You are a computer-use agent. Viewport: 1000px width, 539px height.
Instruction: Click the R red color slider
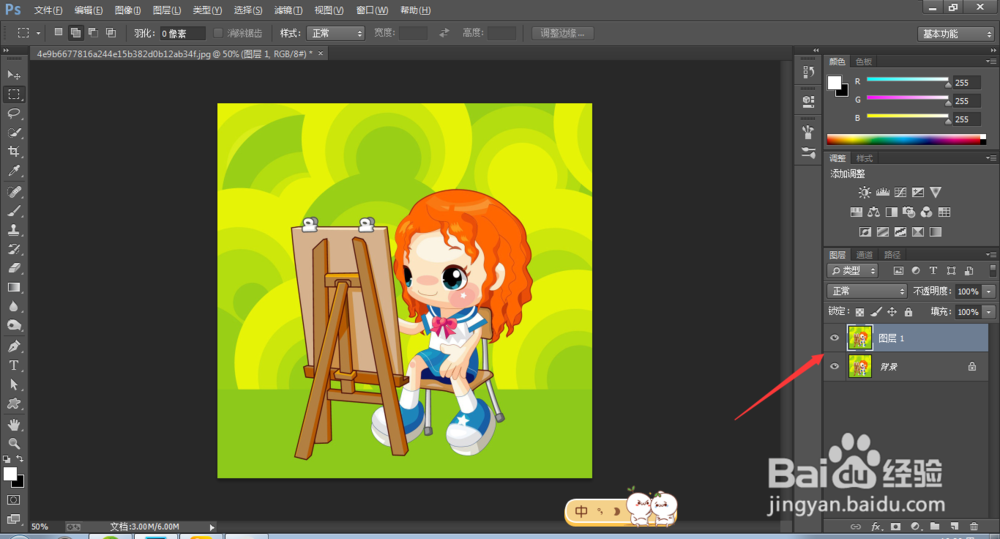[x=908, y=80]
